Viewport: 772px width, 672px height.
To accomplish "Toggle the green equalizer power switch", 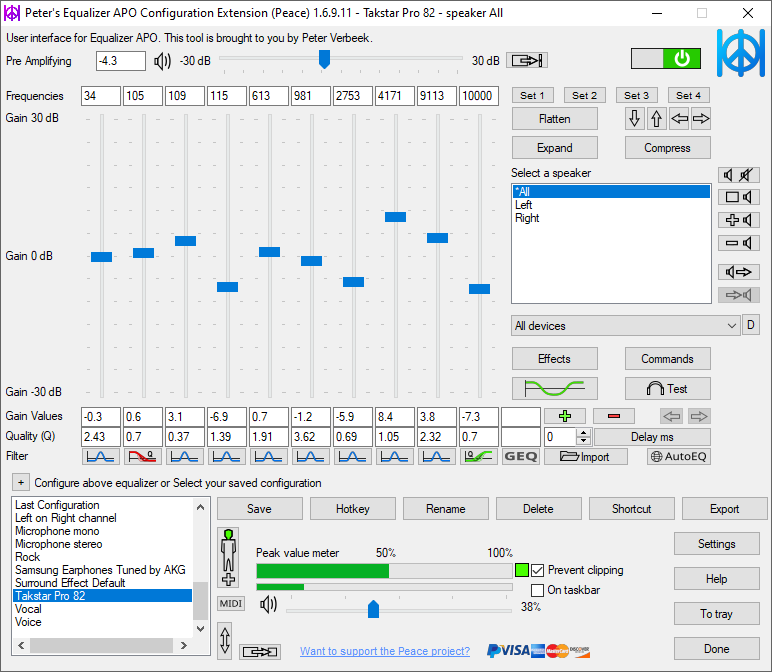I will click(x=666, y=59).
